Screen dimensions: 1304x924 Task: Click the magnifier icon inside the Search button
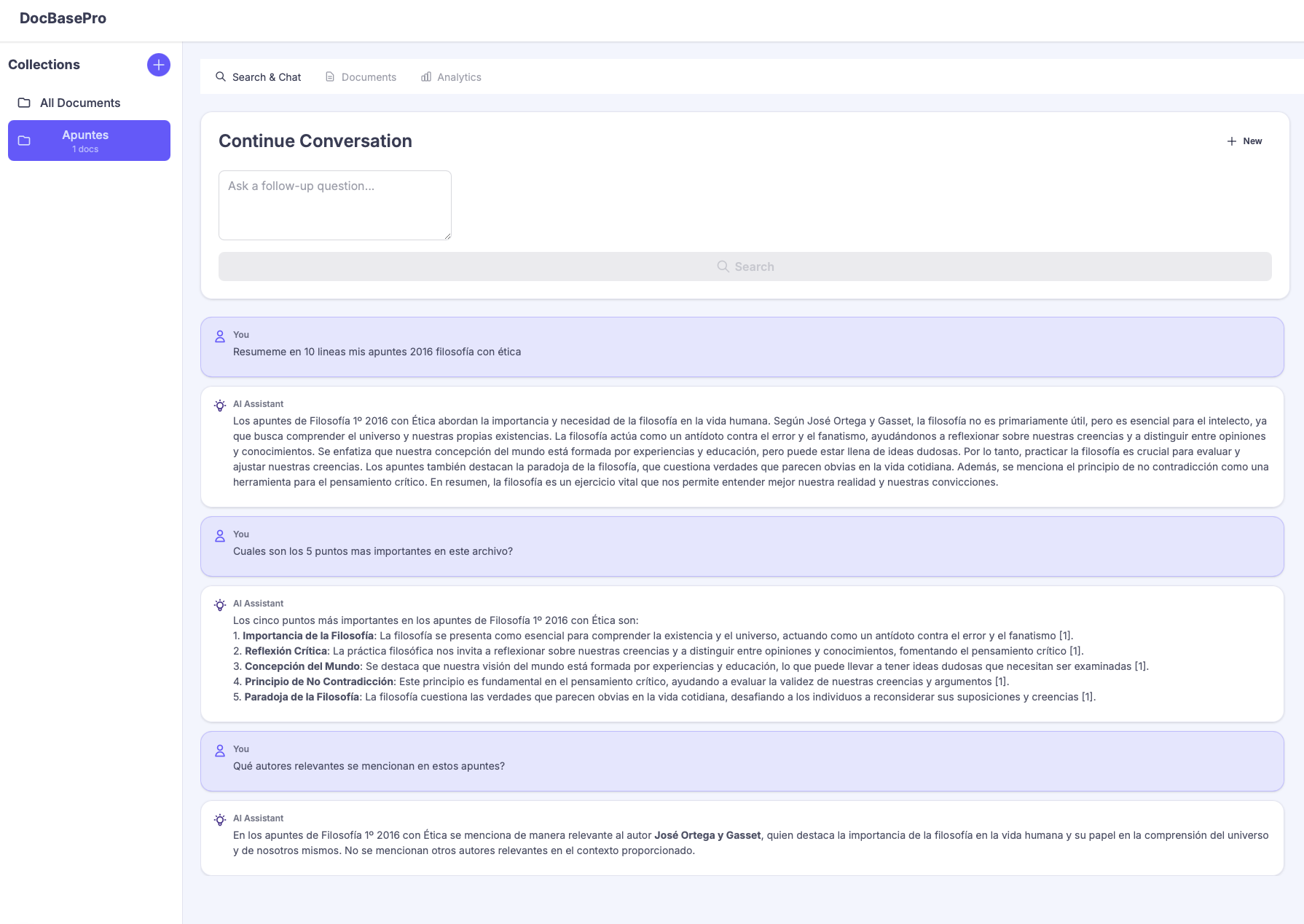tap(723, 266)
